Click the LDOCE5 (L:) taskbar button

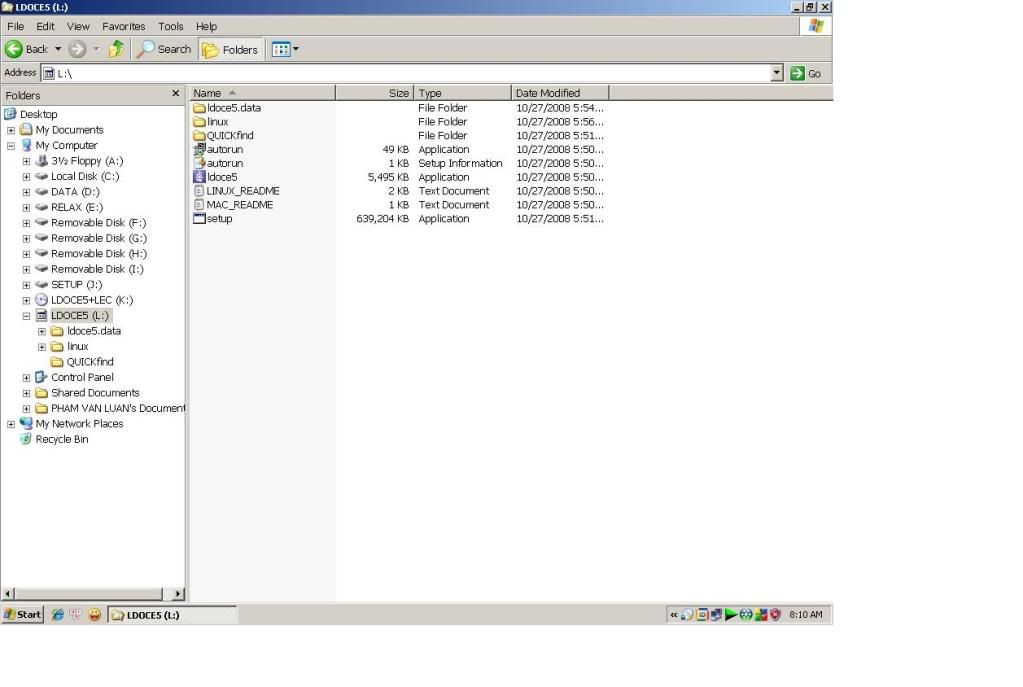point(172,615)
